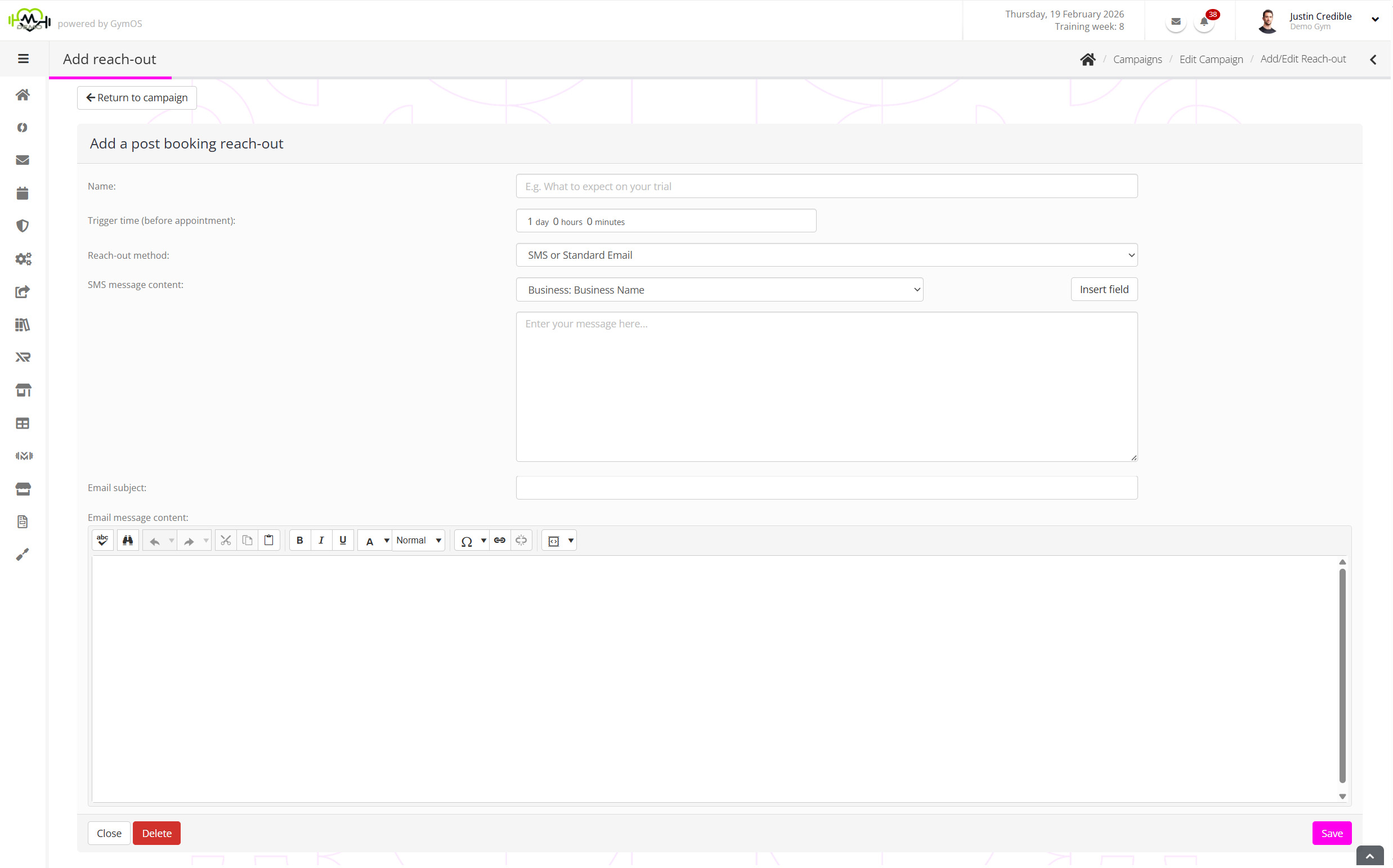Go to Campaigns breadcrumb

pos(1137,59)
